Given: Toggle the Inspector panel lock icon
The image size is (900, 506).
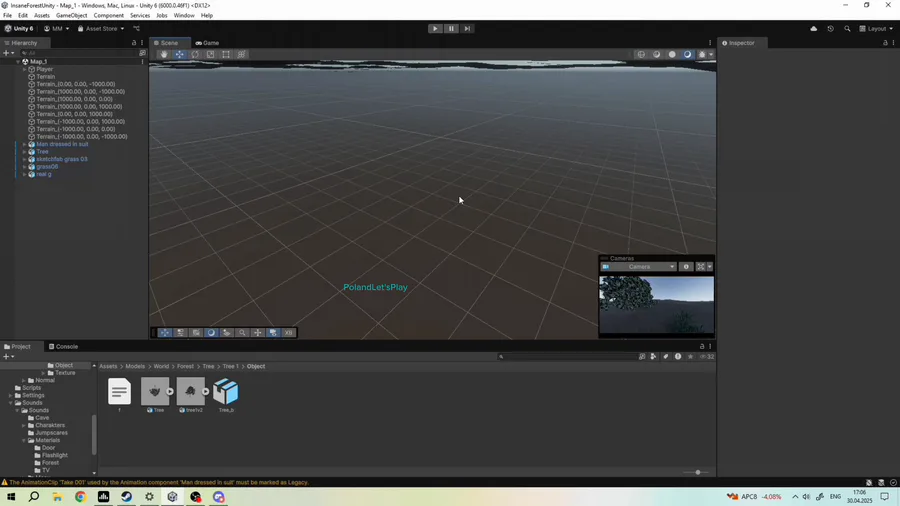Looking at the screenshot, I should coord(885,43).
